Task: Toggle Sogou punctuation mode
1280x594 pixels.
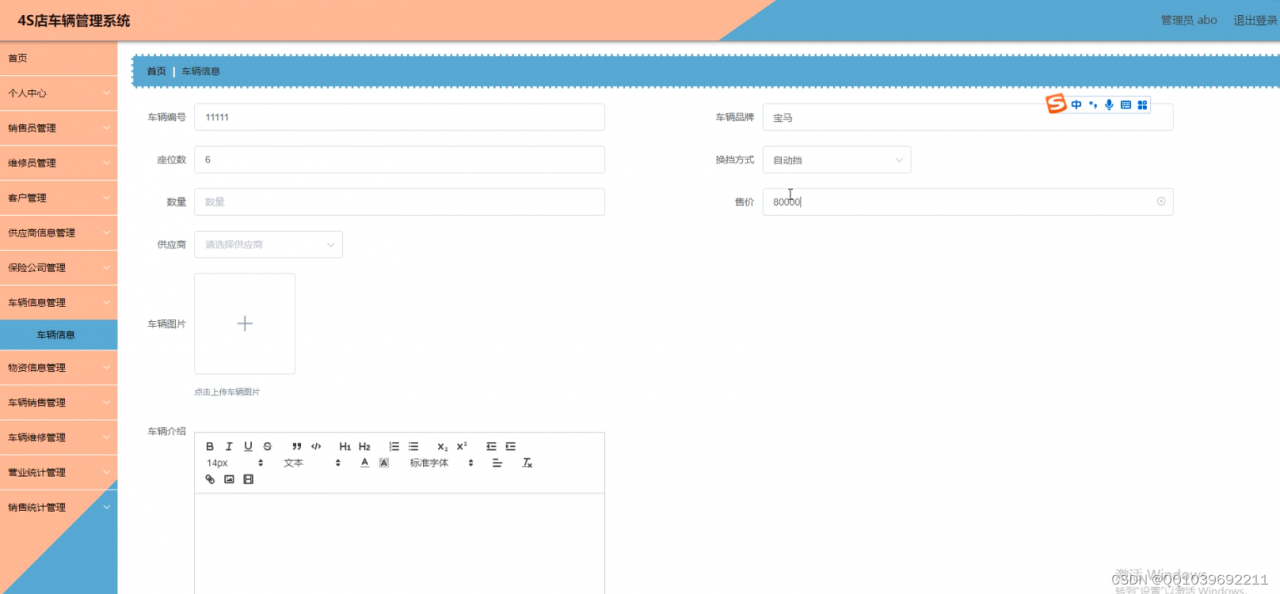Action: [1093, 104]
